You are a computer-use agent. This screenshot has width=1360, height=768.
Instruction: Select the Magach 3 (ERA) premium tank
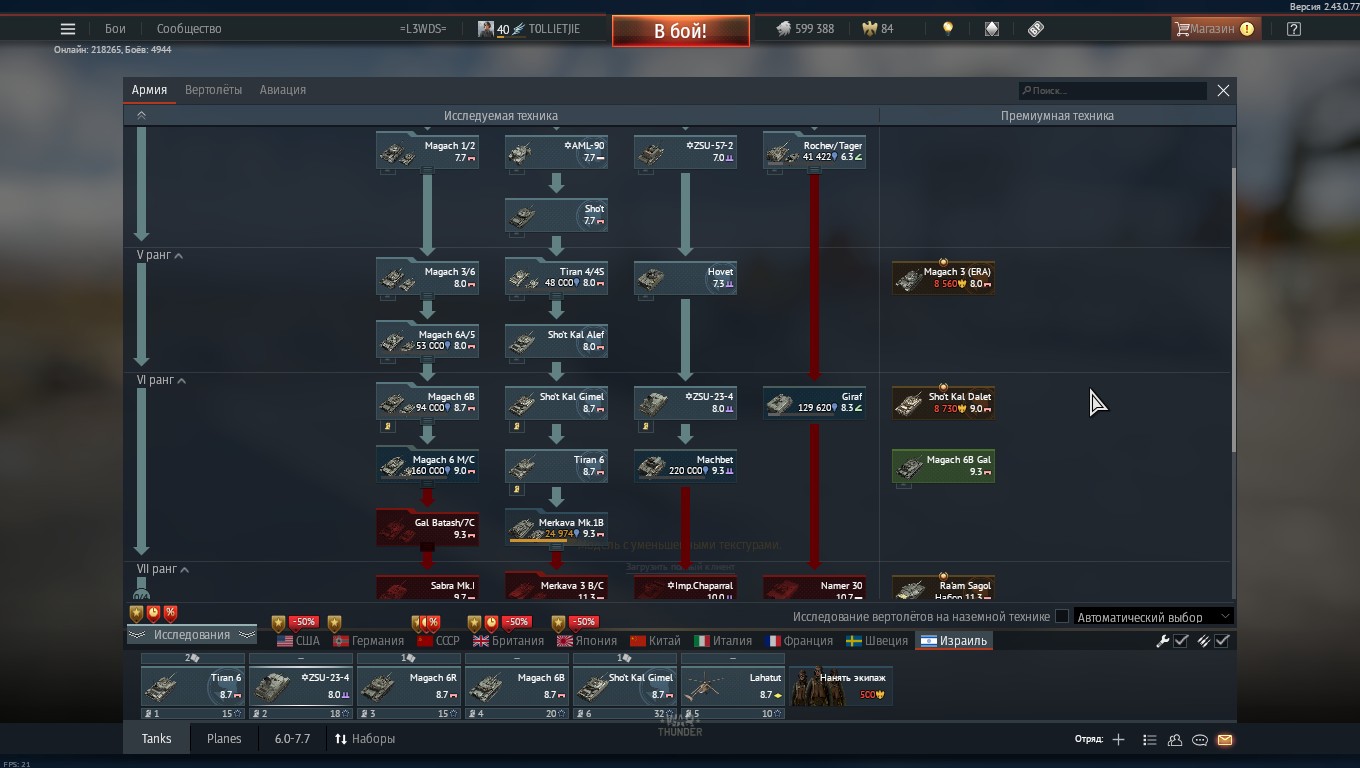point(943,278)
